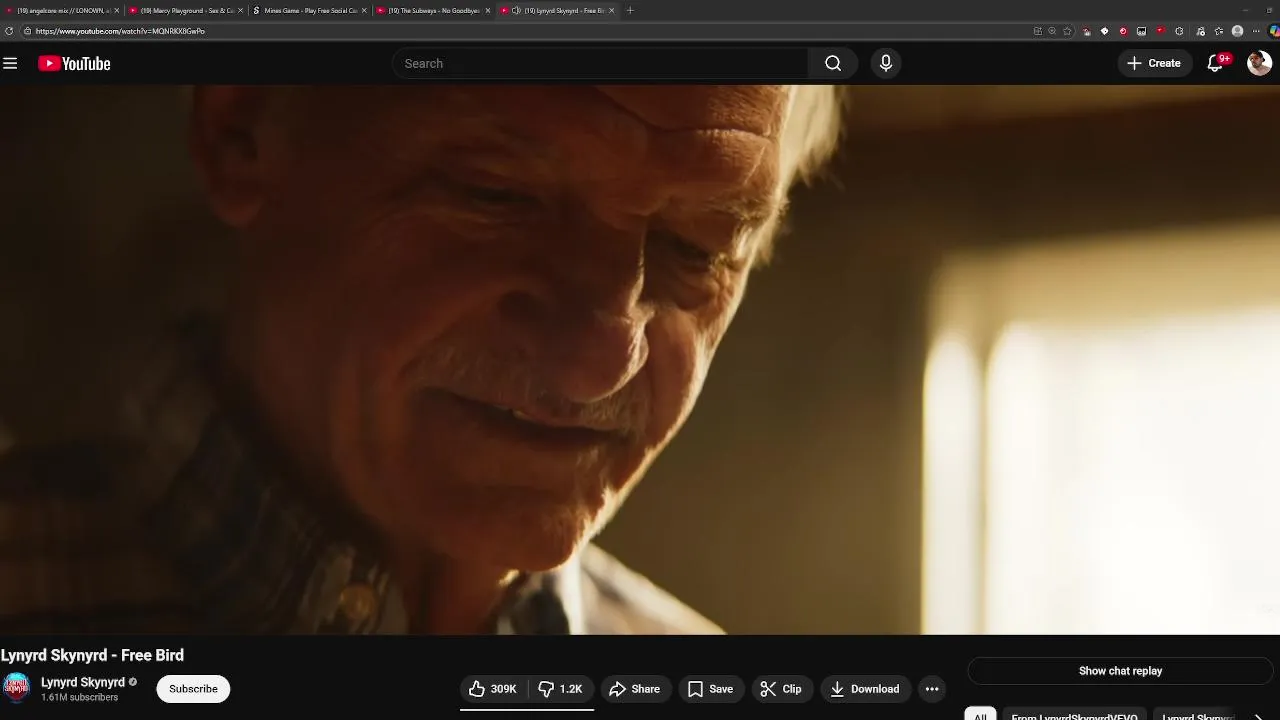Open the Lynyrd Skynyrd channel name link

(x=83, y=682)
